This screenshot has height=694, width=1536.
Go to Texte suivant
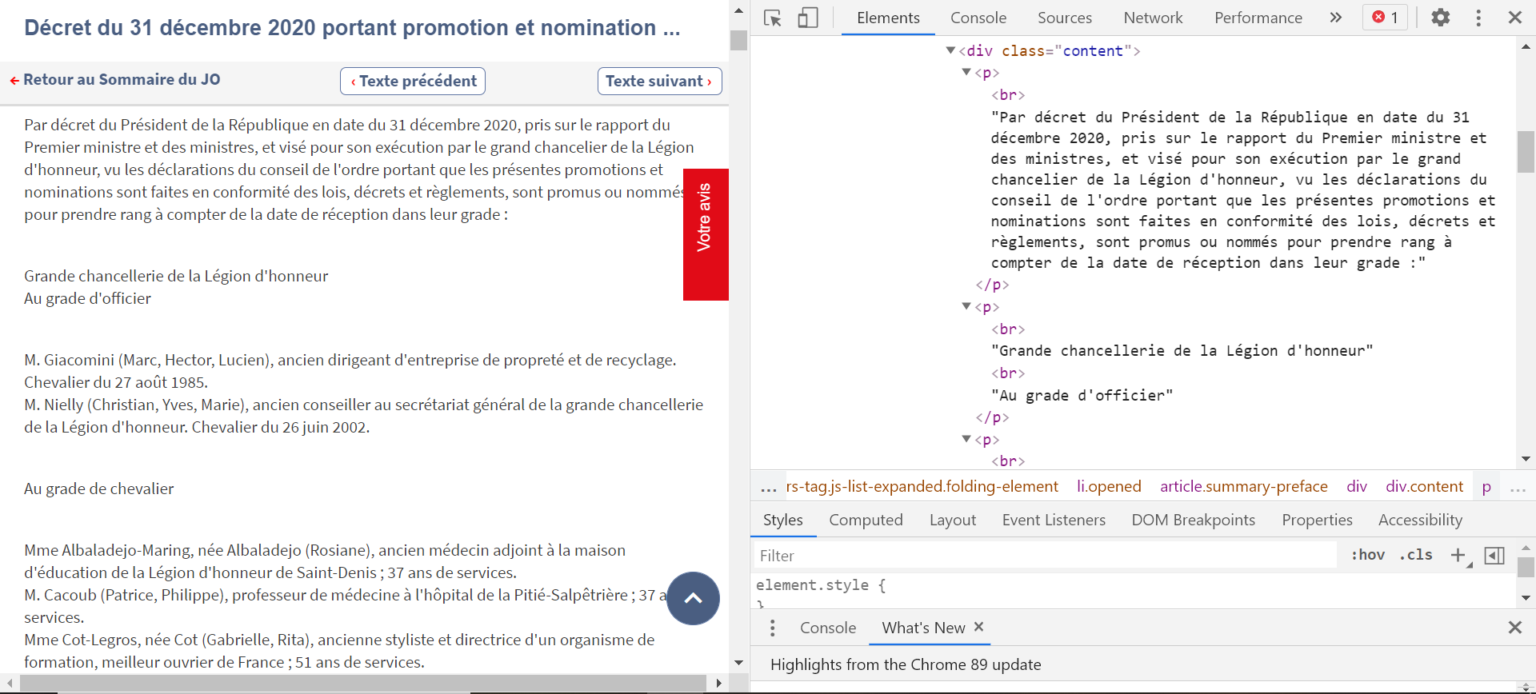point(659,81)
